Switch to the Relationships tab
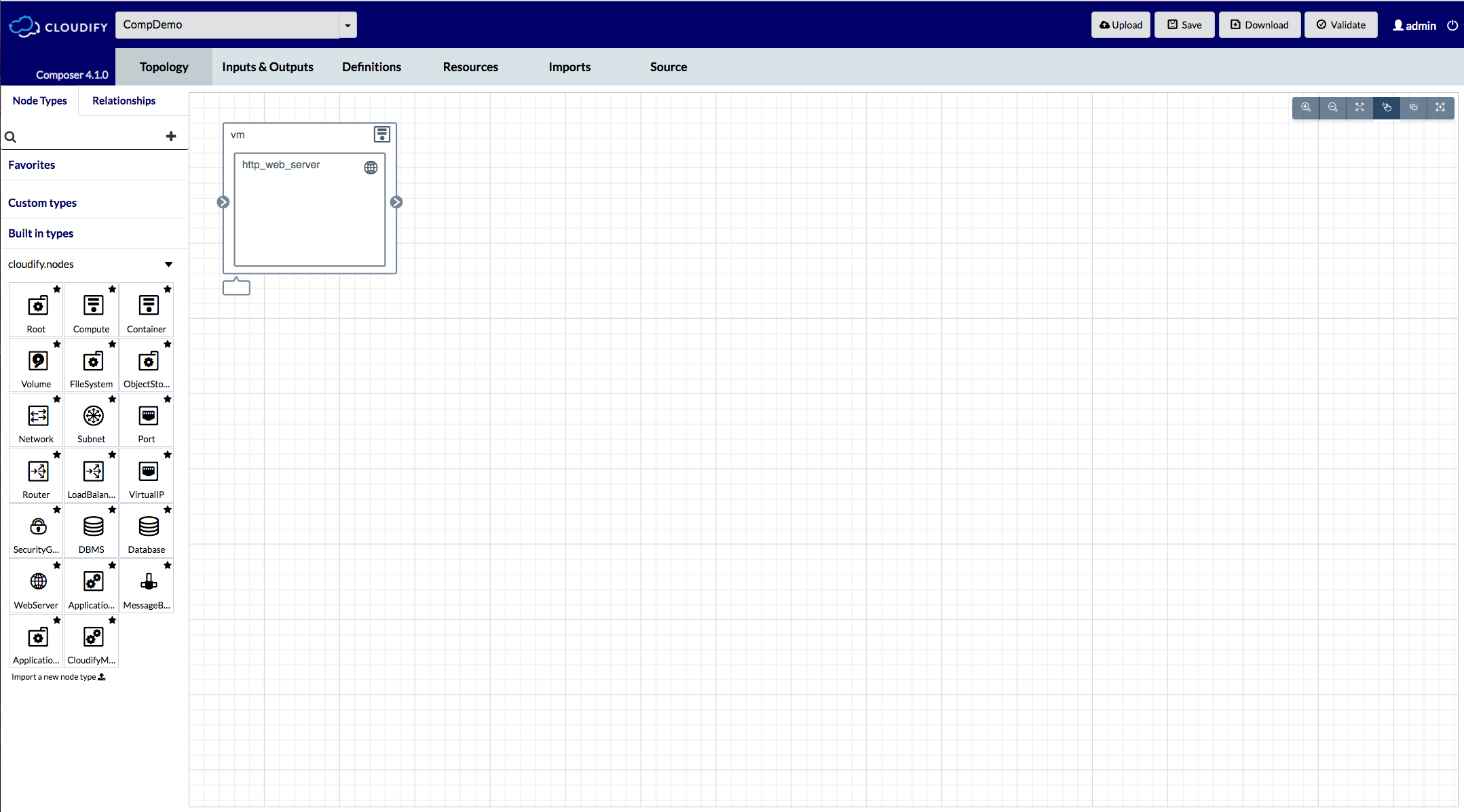 click(124, 100)
